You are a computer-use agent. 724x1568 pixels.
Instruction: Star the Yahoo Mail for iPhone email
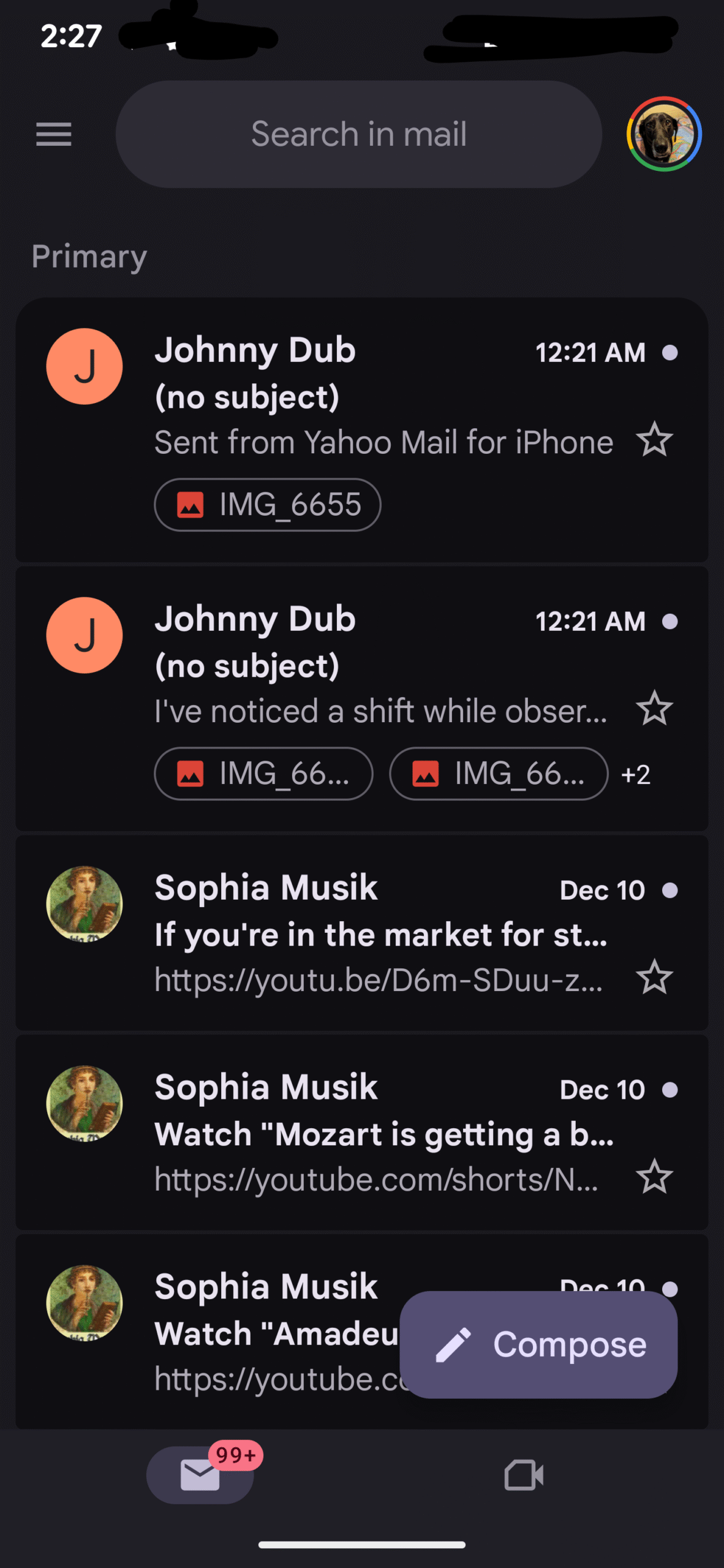654,440
